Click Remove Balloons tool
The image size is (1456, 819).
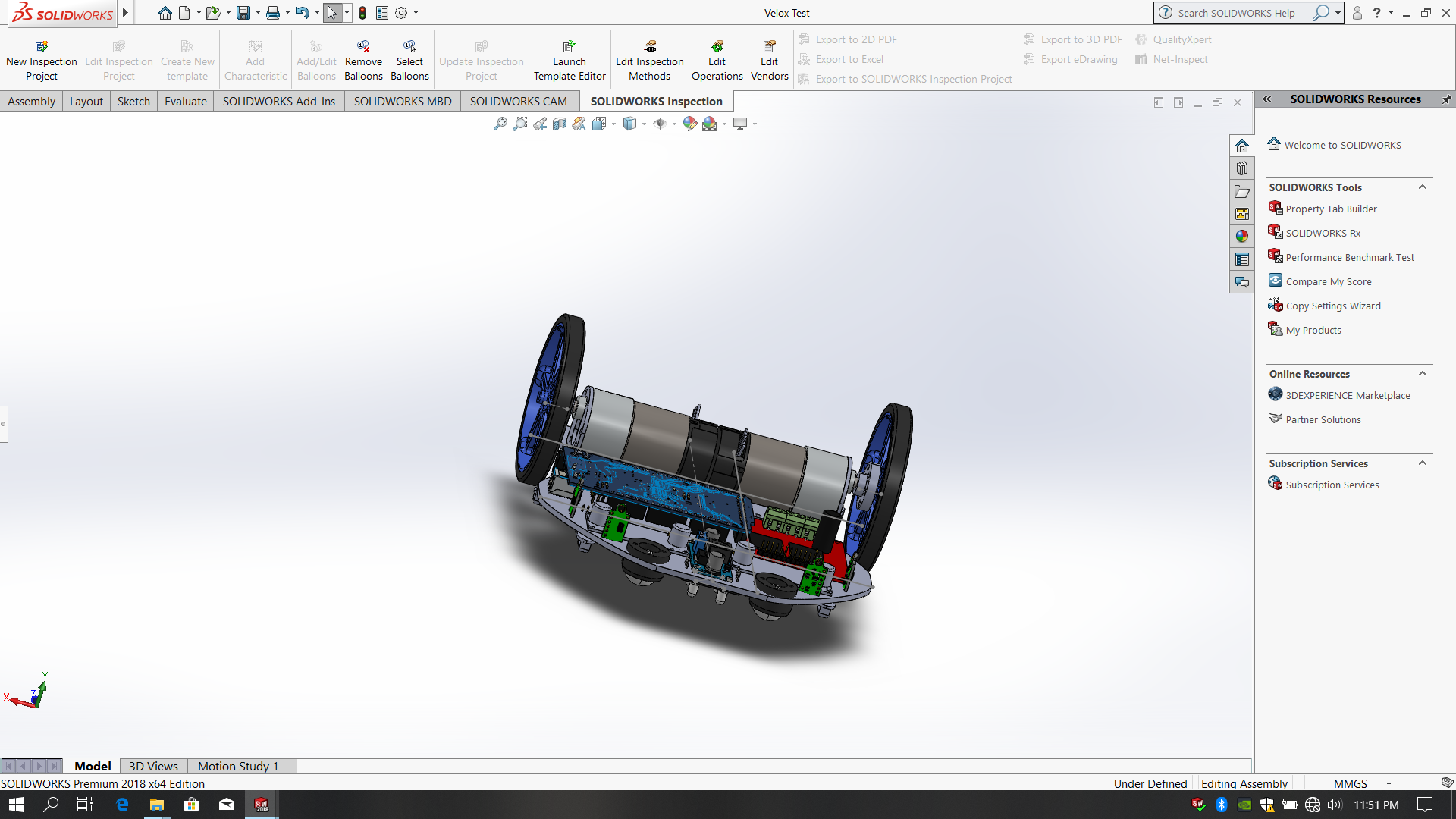tap(363, 61)
